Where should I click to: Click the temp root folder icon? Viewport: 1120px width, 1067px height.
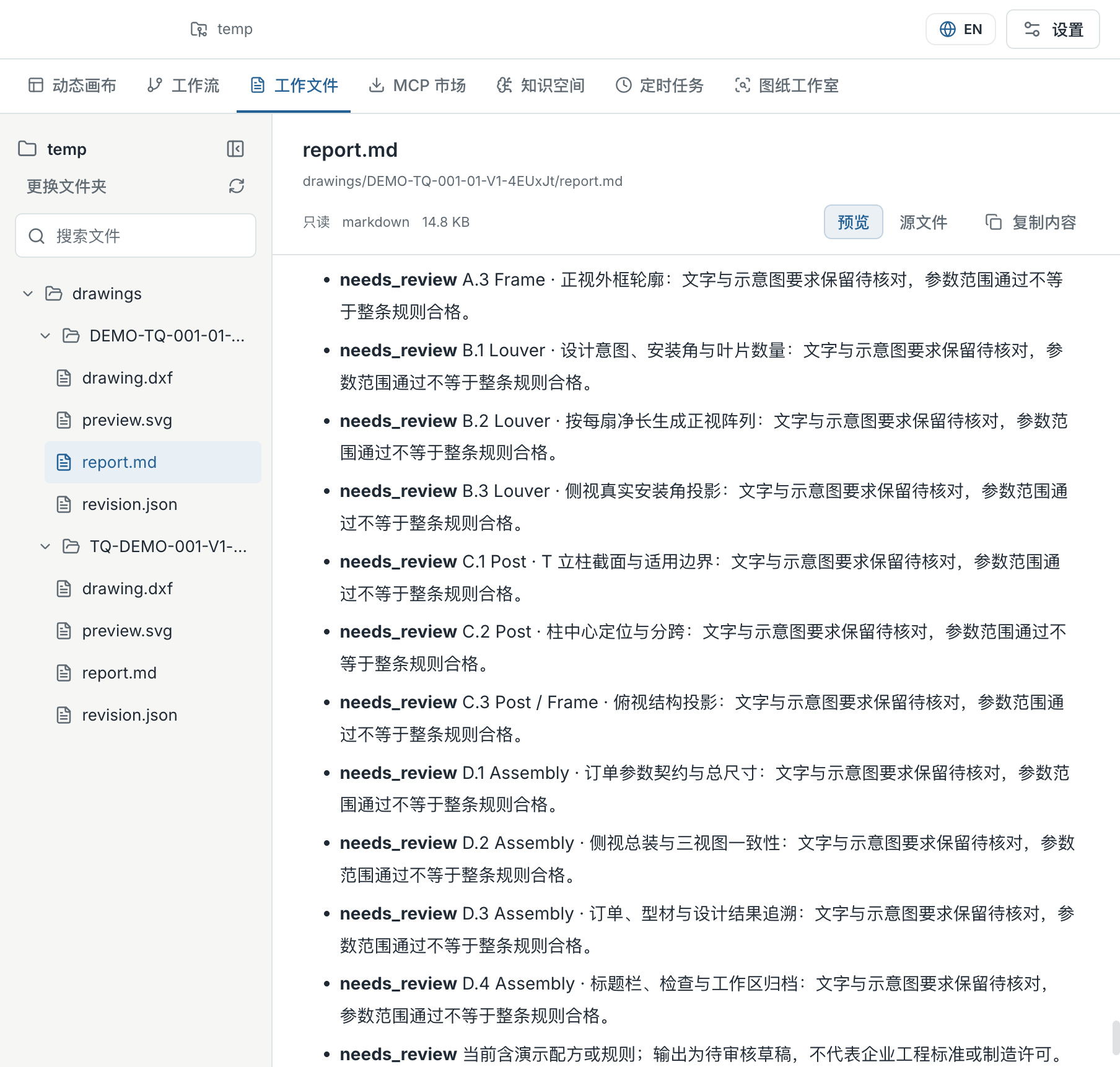pyautogui.click(x=27, y=149)
